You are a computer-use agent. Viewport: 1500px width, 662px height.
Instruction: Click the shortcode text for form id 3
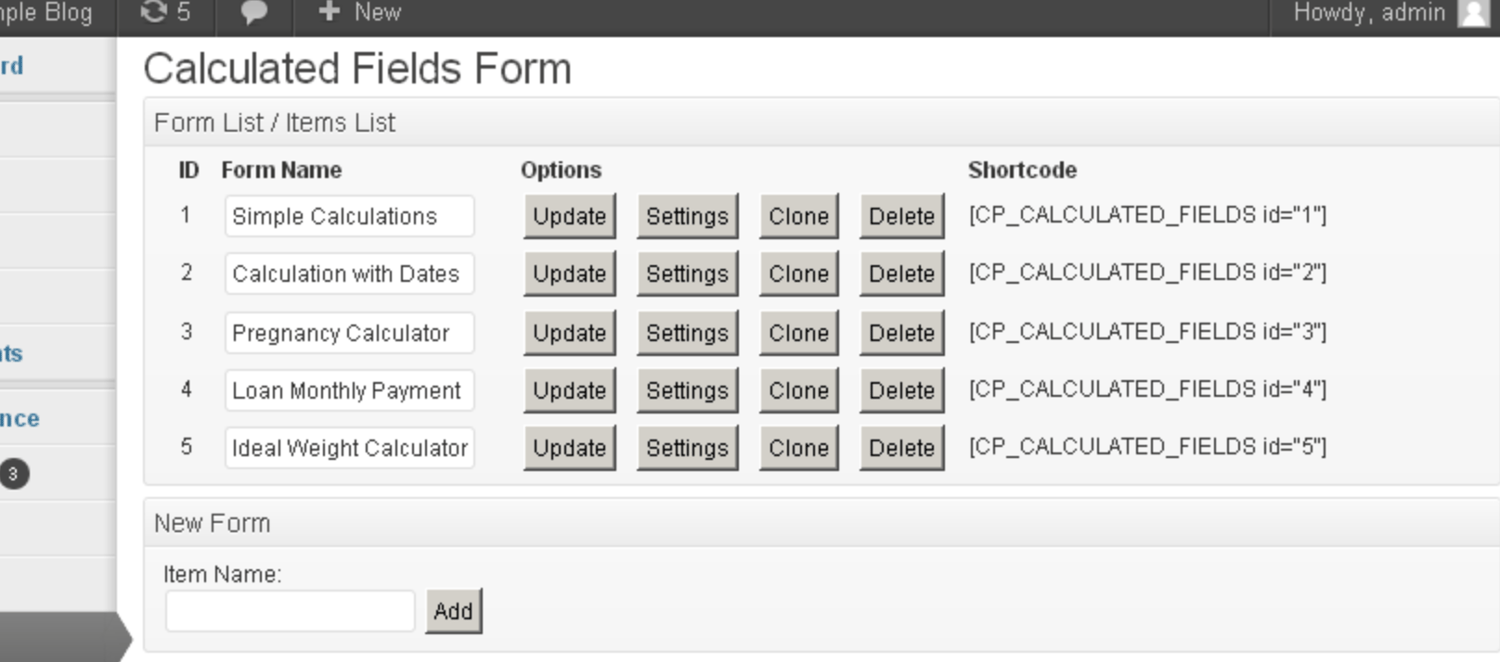[x=1147, y=332]
